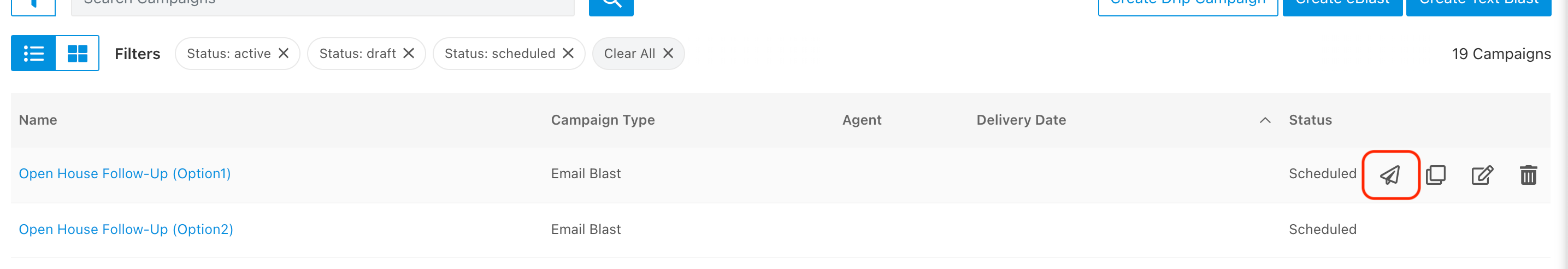
Task: Sort campaigns by Name column
Action: (x=38, y=120)
